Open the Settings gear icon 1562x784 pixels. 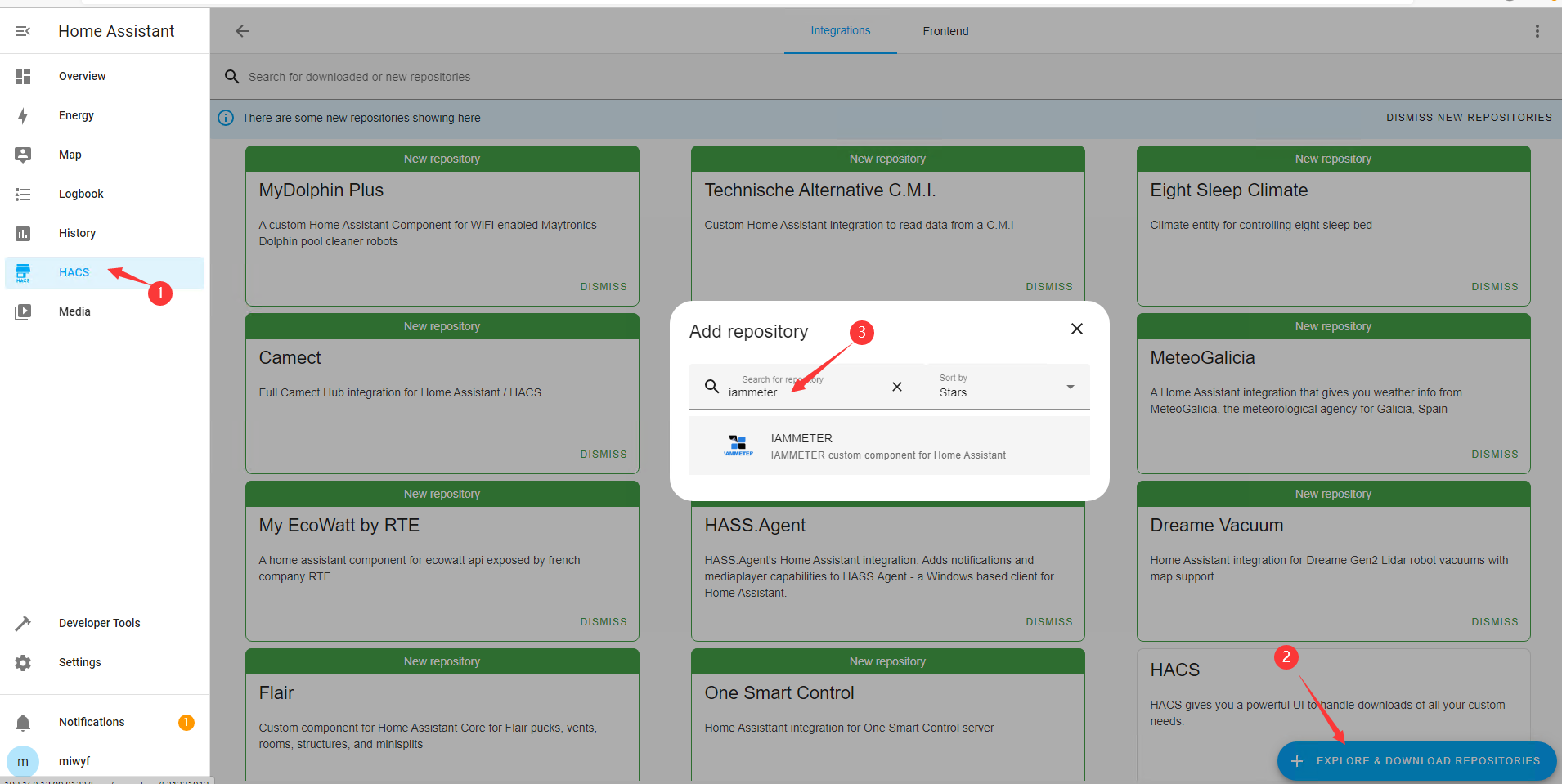click(23, 663)
